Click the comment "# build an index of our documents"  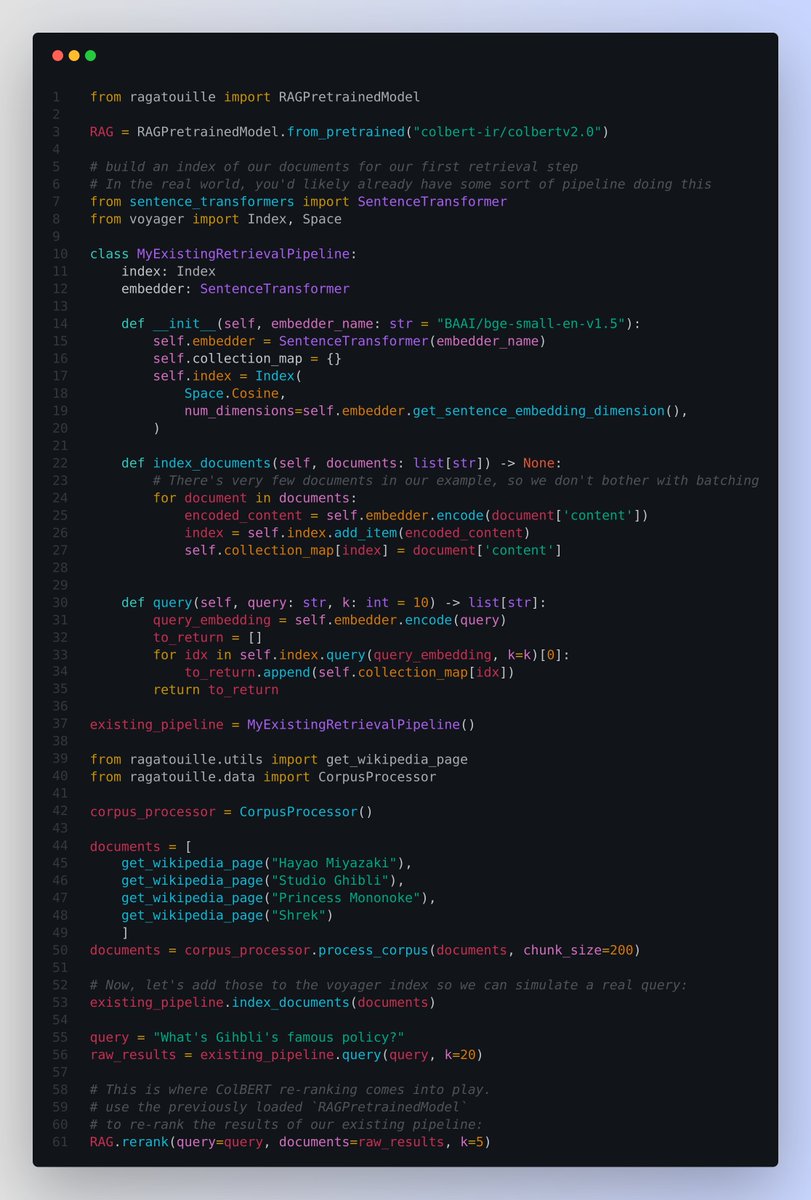point(334,167)
